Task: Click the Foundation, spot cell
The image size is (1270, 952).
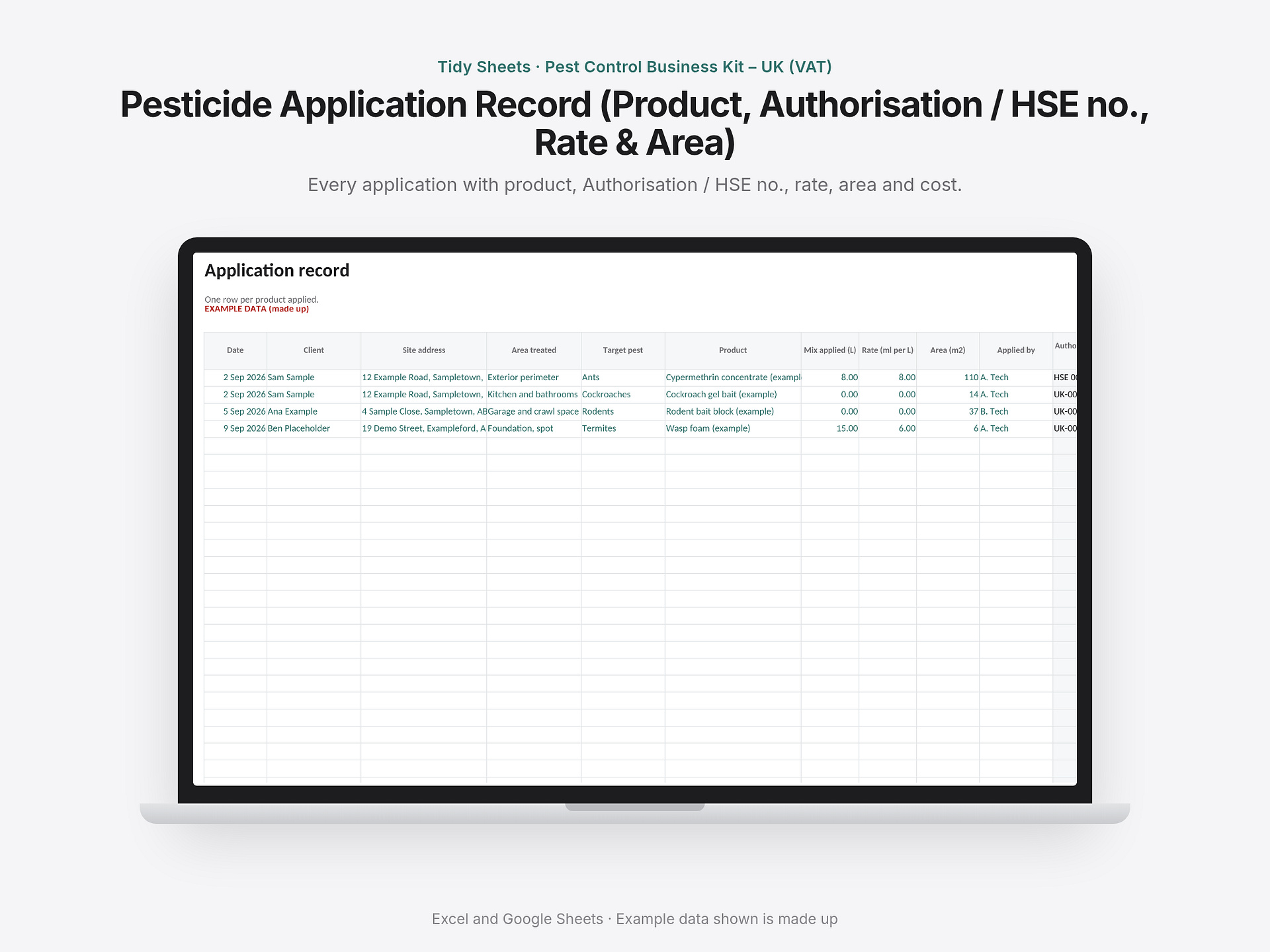Action: (533, 428)
